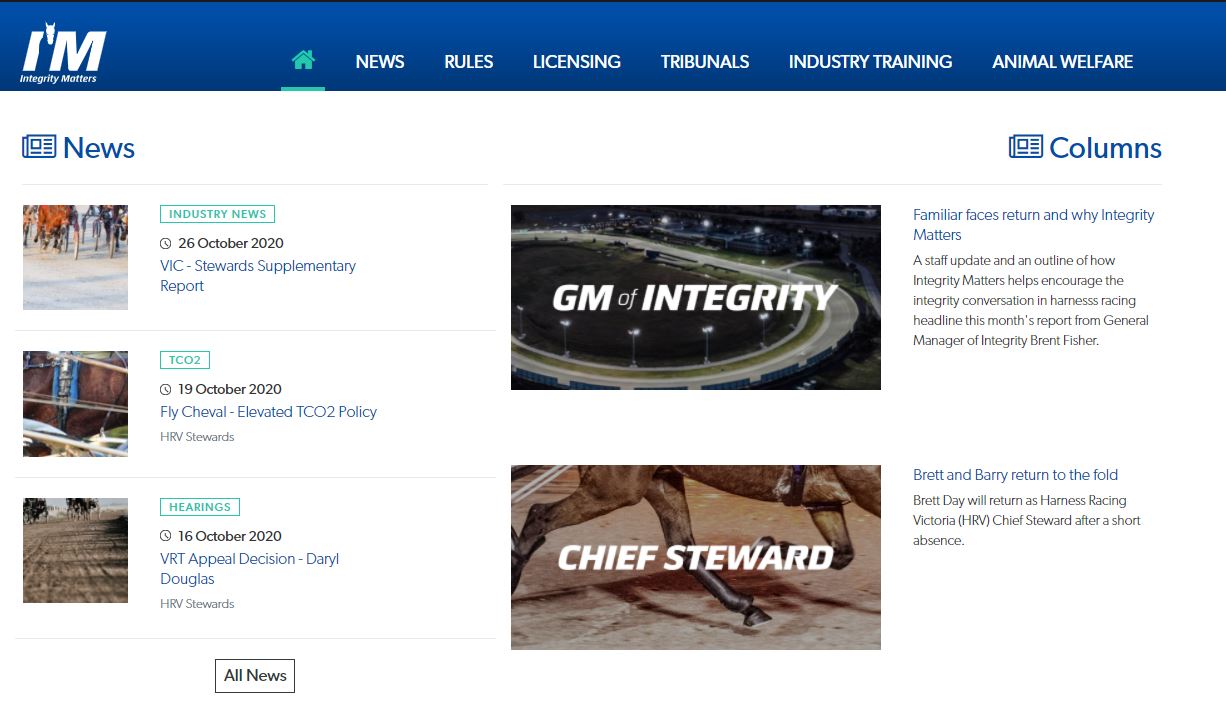Viewport: 1226px width, 719px height.
Task: Click the horse thumbnail for Fly Cheval article
Action: [x=75, y=404]
